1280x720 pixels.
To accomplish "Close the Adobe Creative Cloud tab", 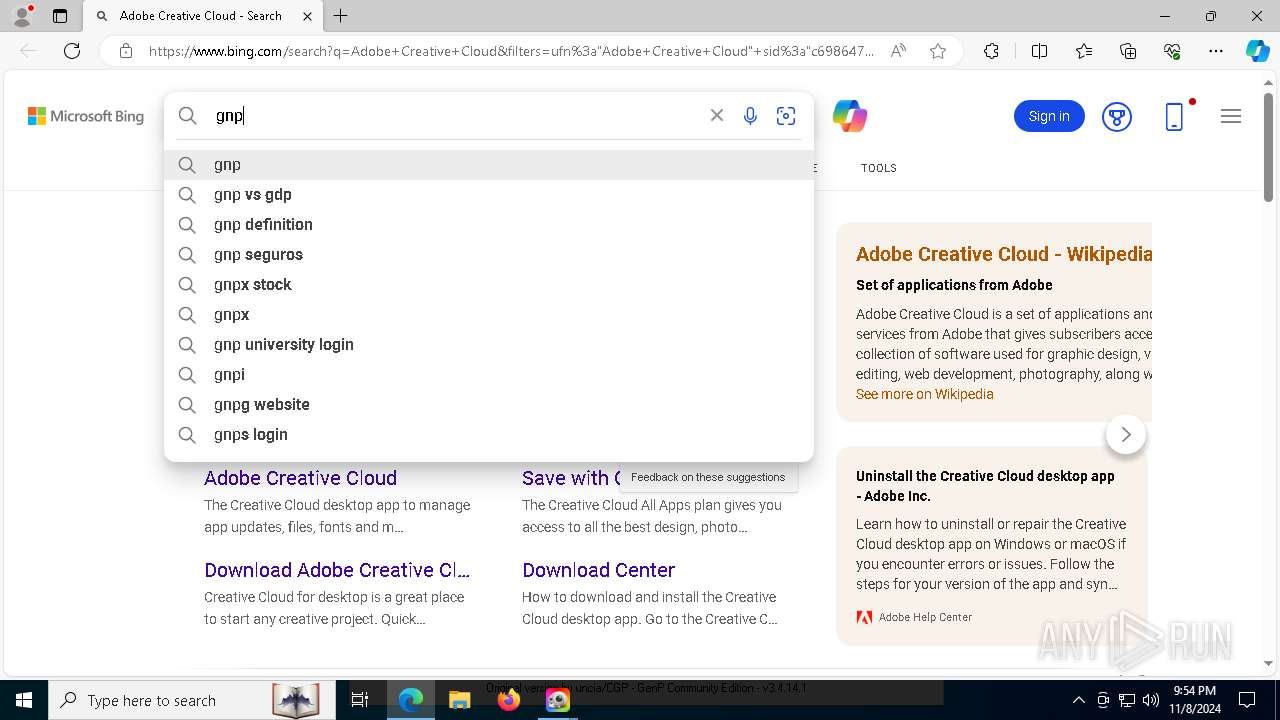I will [307, 16].
